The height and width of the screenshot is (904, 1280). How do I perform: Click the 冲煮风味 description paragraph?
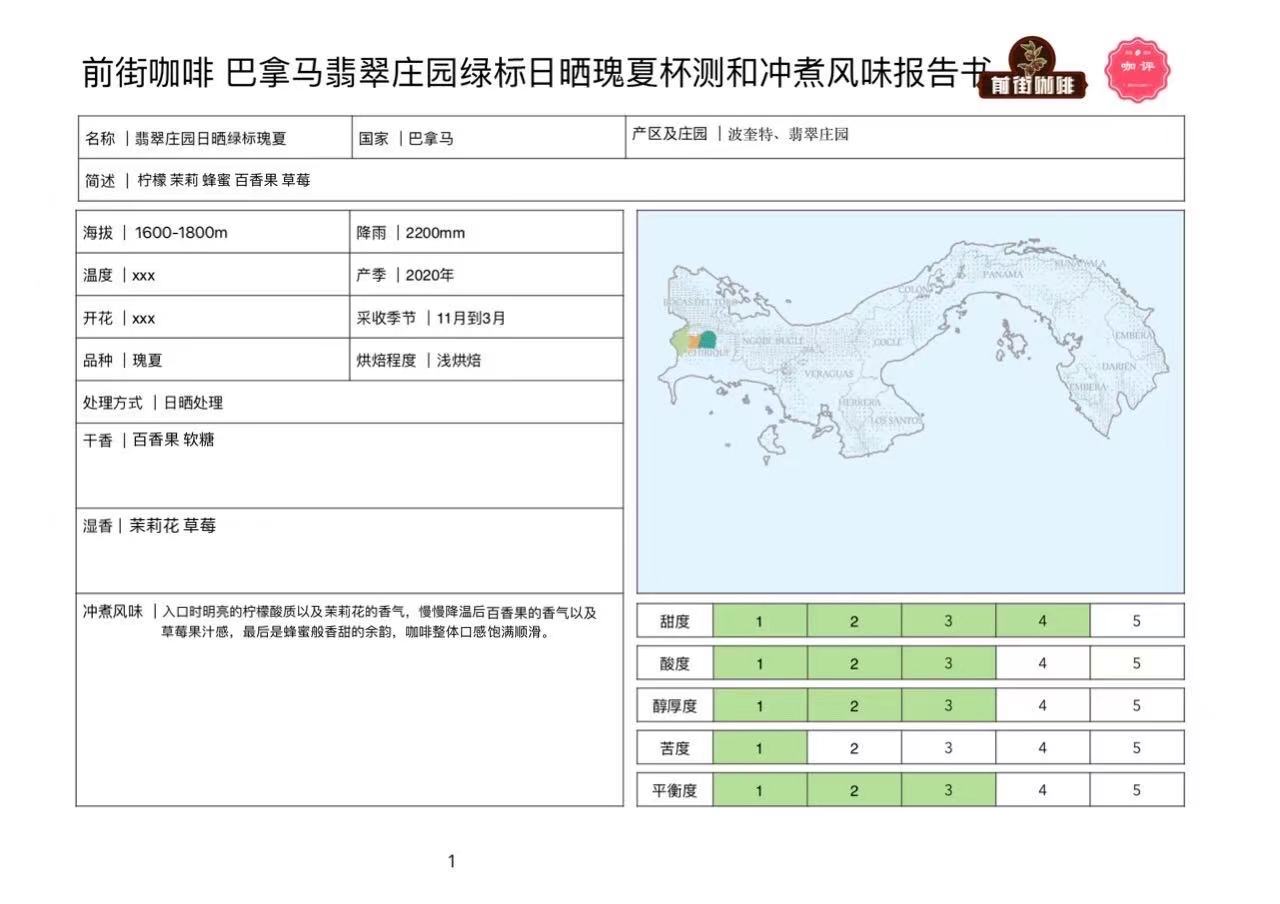pyautogui.click(x=350, y=622)
